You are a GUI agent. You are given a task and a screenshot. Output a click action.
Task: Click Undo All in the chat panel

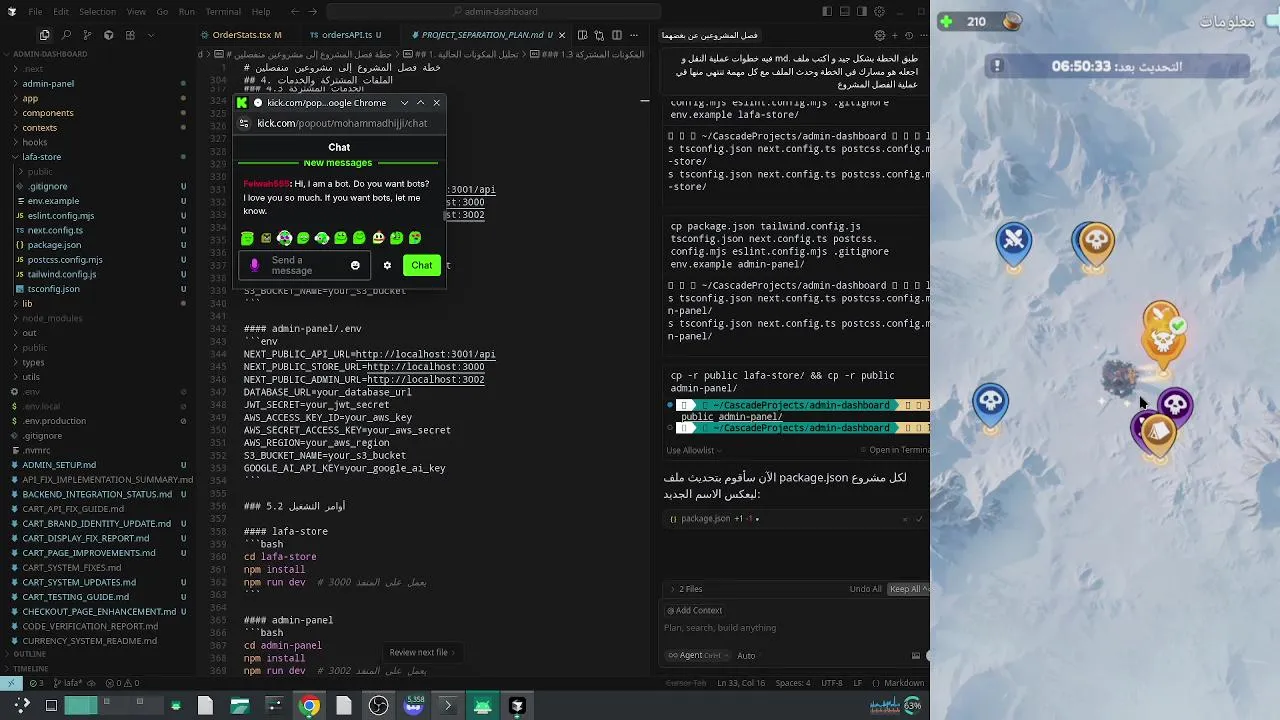[865, 589]
